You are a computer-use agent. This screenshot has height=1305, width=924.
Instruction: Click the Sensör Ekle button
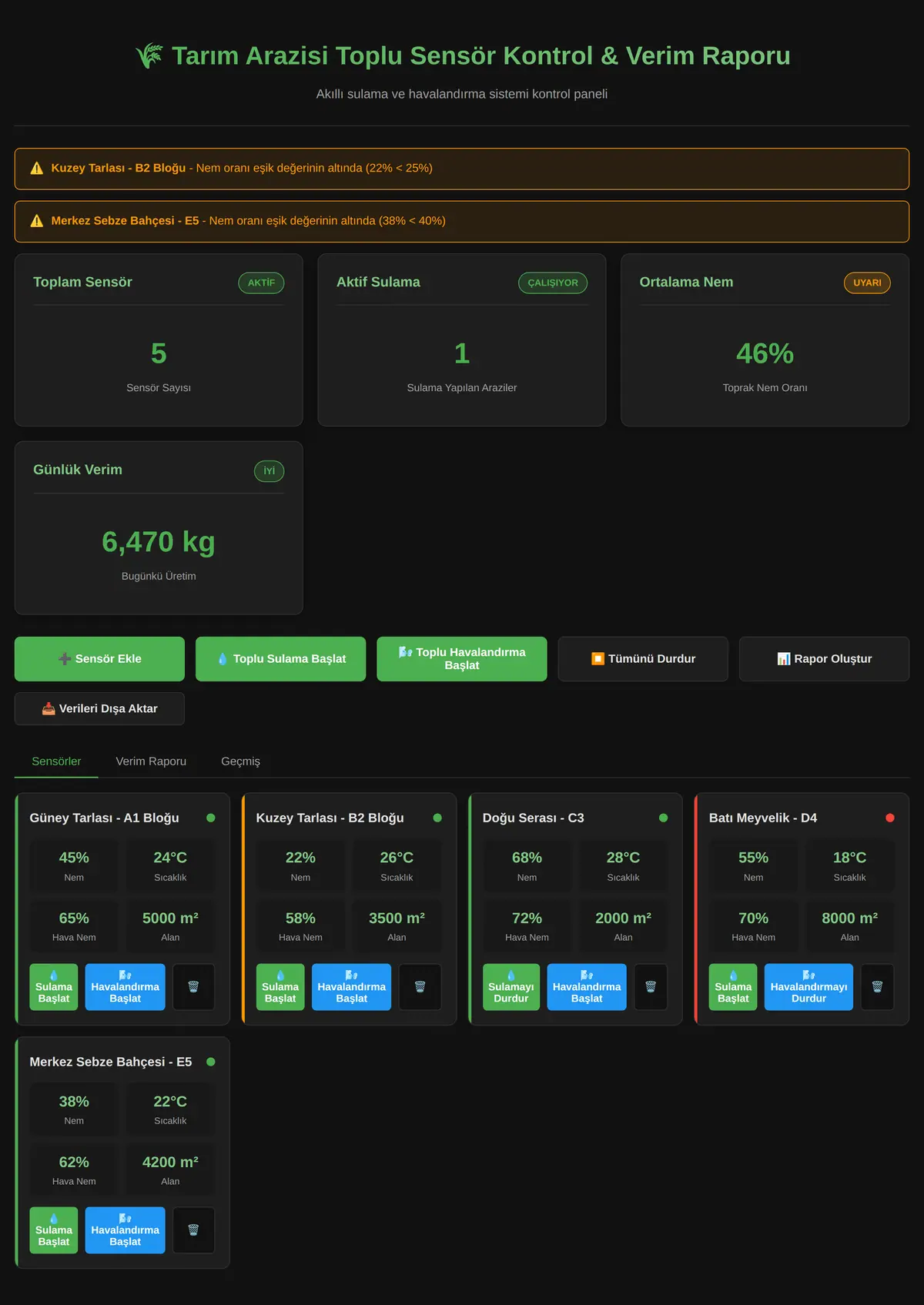point(99,658)
